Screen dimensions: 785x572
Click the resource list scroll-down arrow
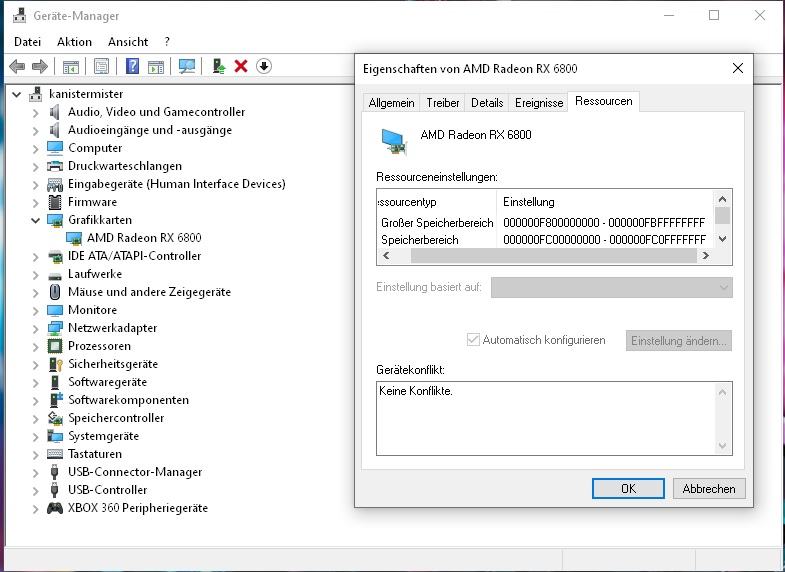pyautogui.click(x=722, y=239)
